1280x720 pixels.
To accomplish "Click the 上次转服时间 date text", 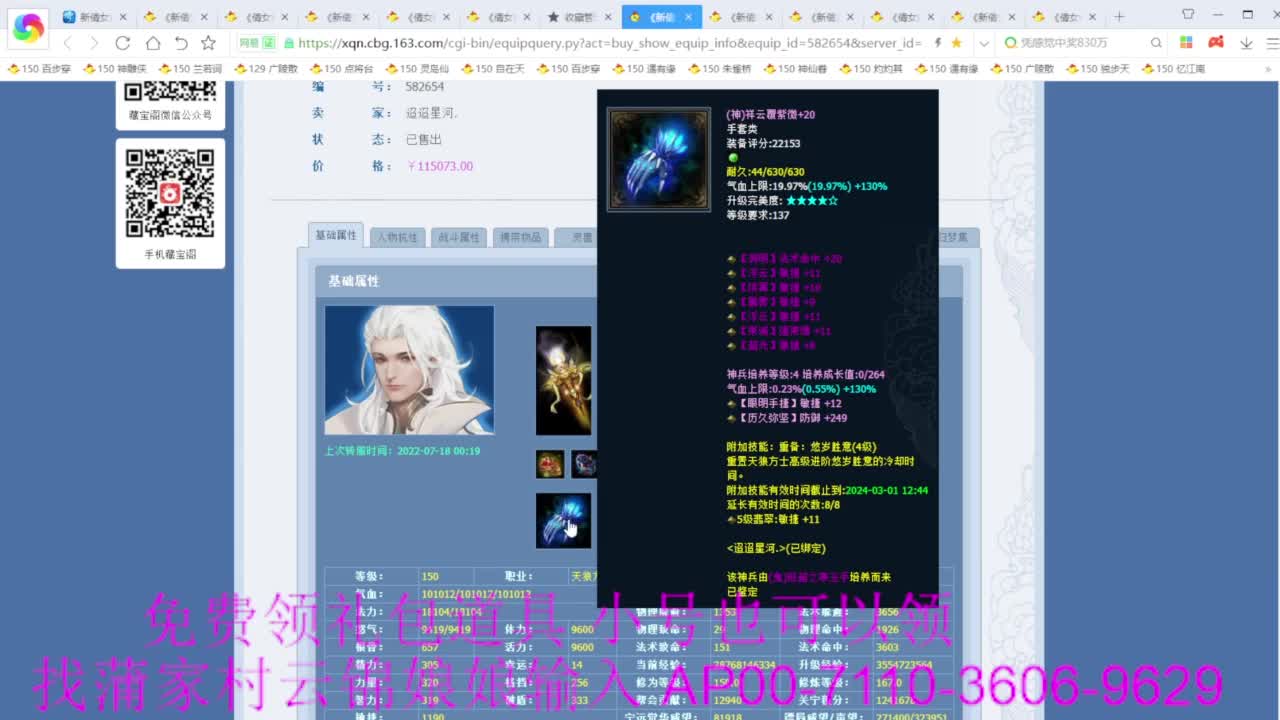I will (x=402, y=451).
